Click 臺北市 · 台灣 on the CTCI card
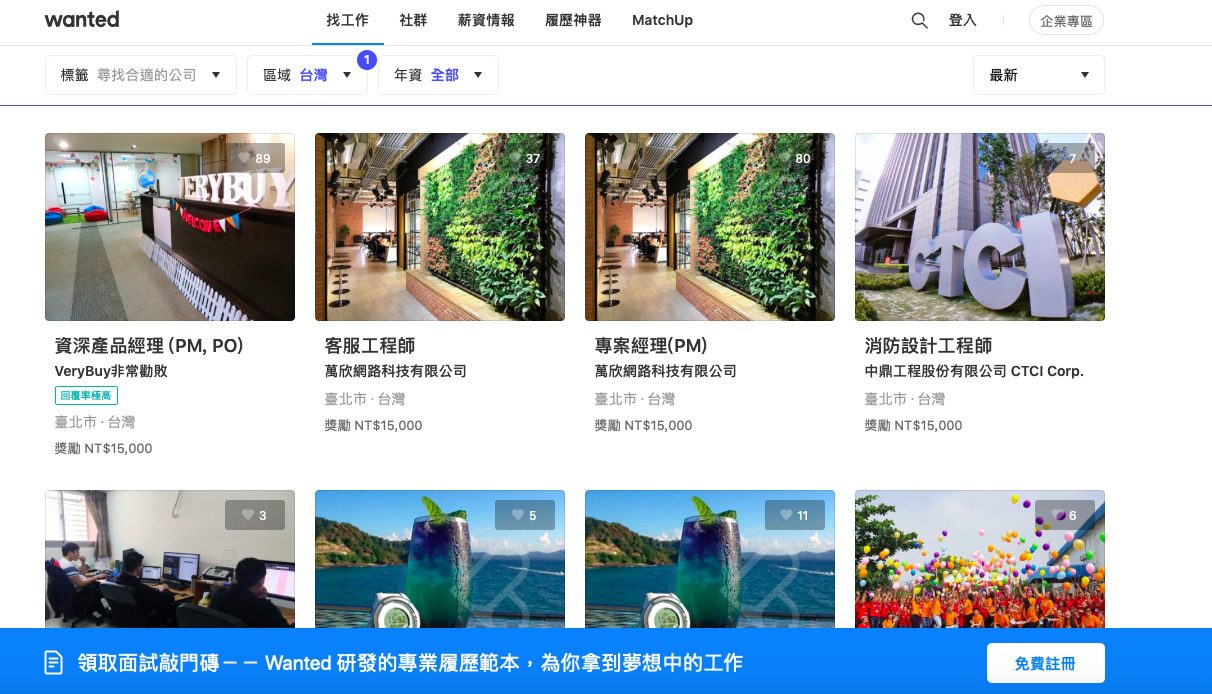 coord(905,399)
